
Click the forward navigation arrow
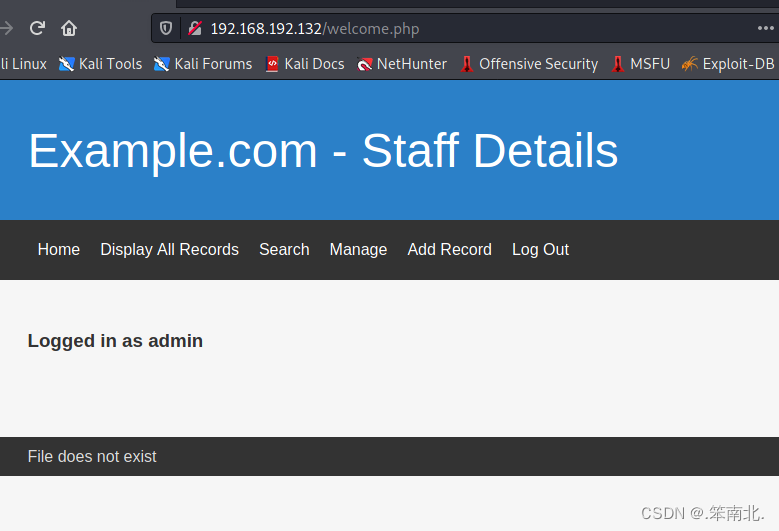pyautogui.click(x=6, y=28)
